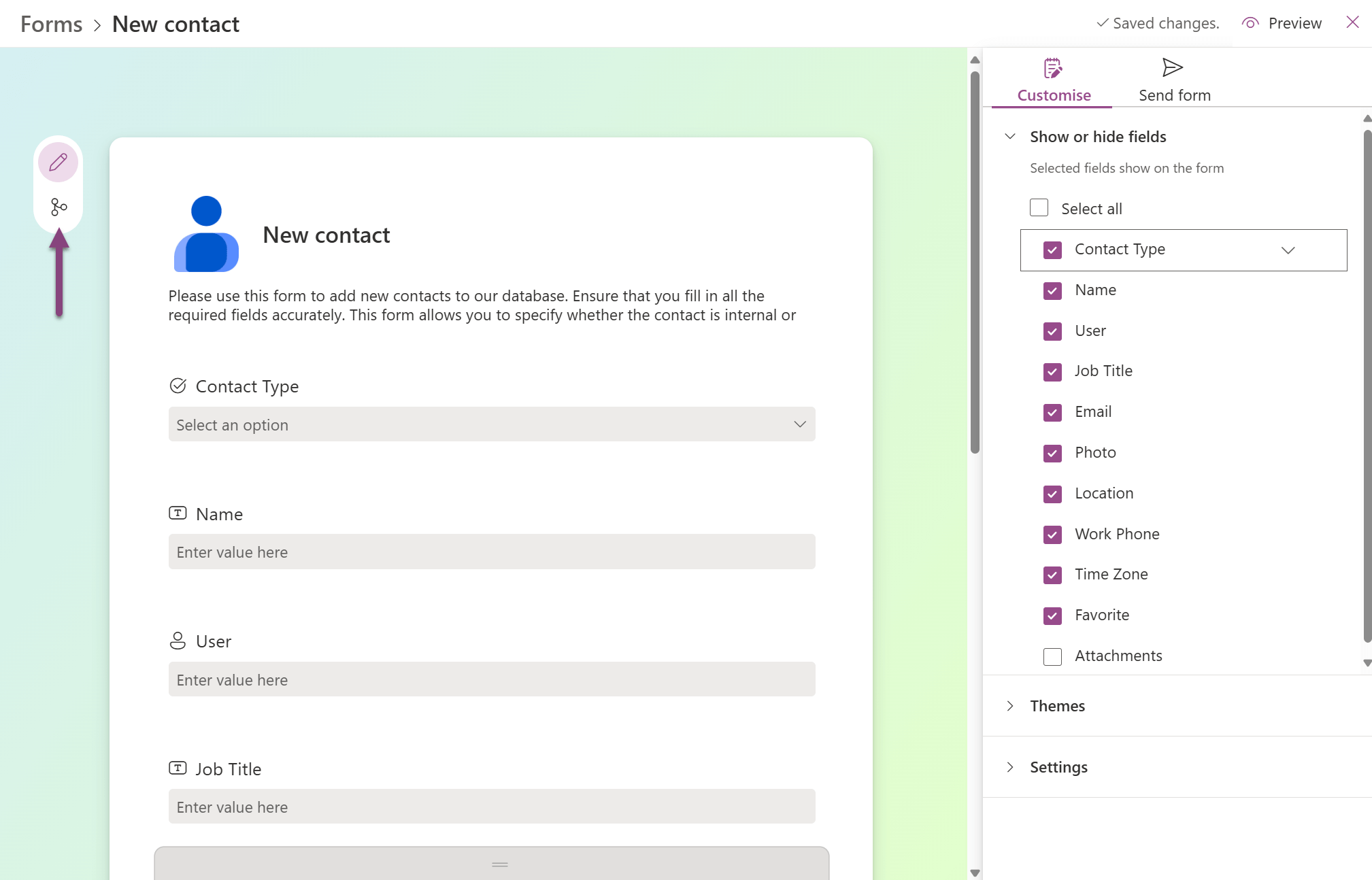Collapse the Show or hide fields section
The image size is (1372, 880).
click(x=1009, y=136)
